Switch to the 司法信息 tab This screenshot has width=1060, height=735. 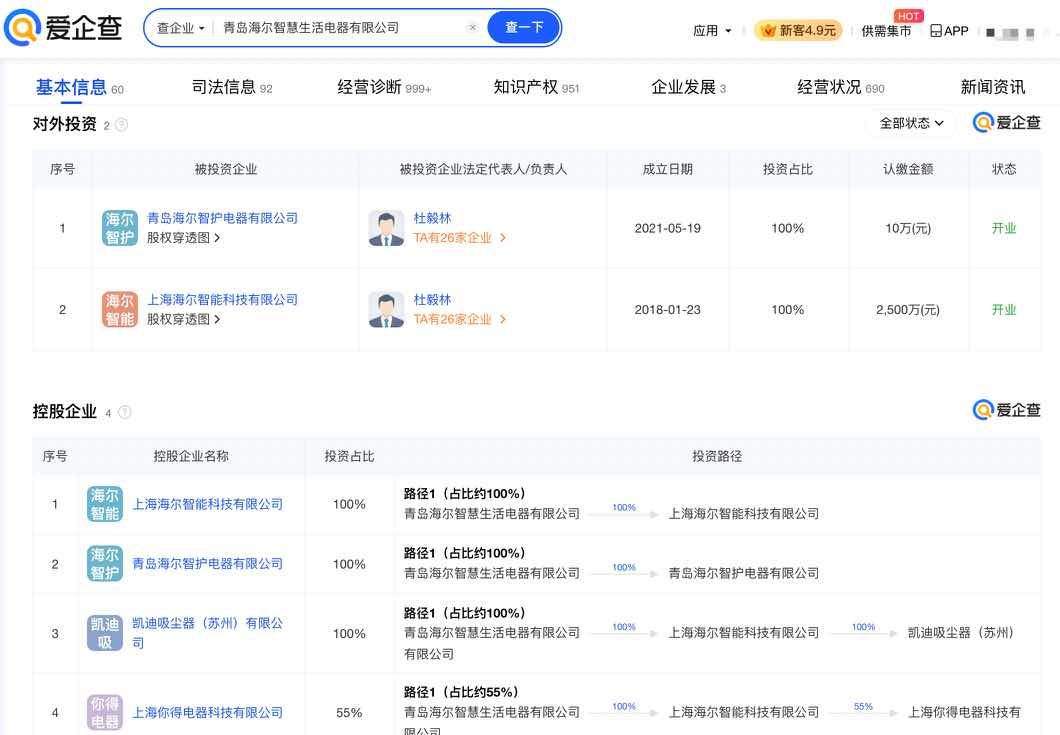click(x=231, y=88)
